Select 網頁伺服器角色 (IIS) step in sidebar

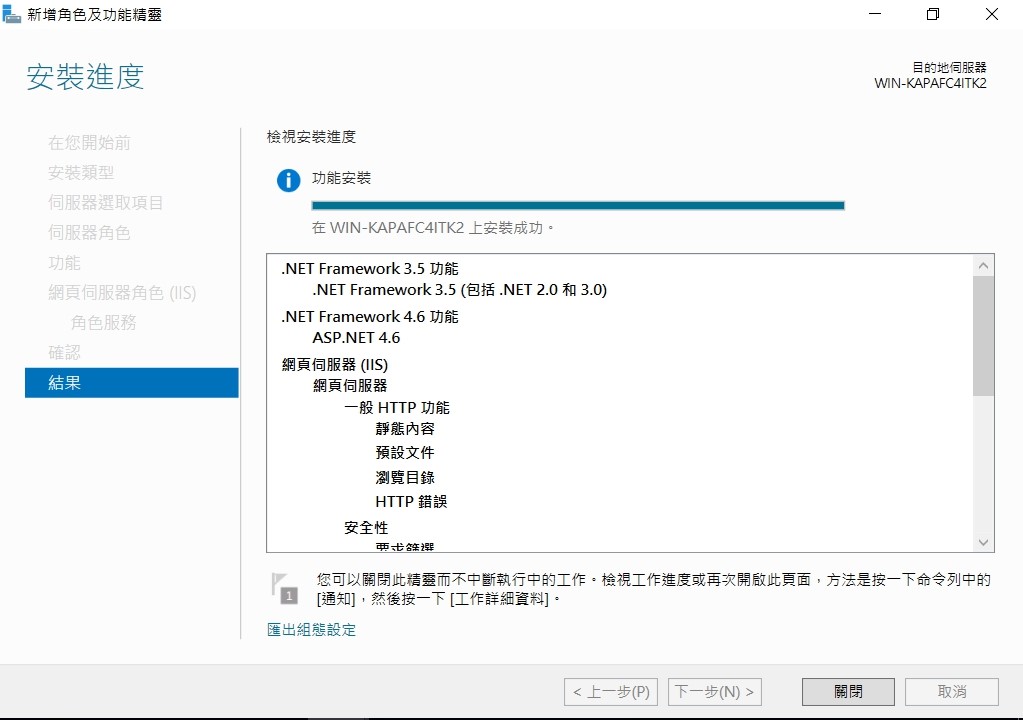pos(122,293)
